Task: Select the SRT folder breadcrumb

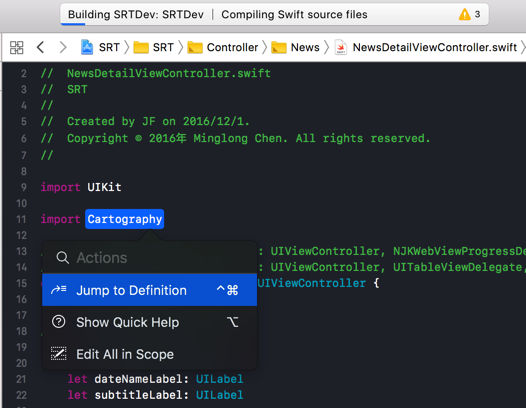Action: point(154,47)
